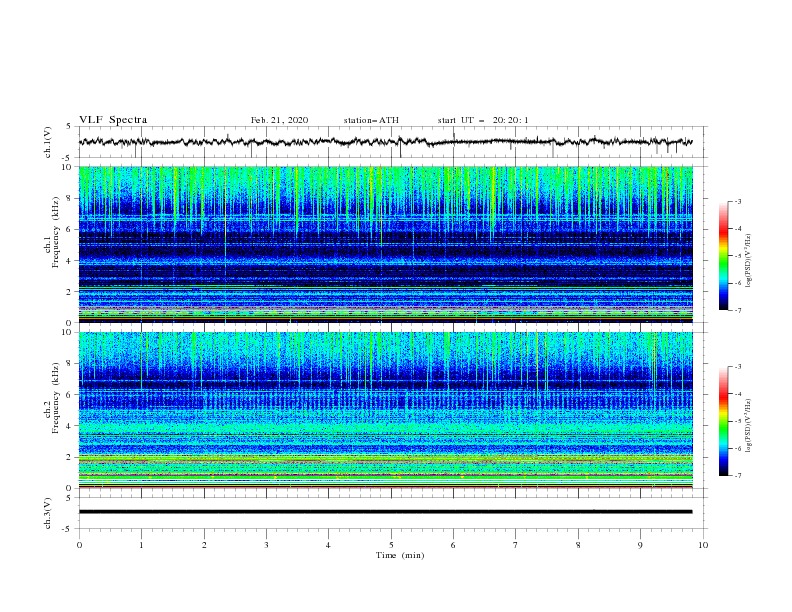Select the date text "Feb. 21, 2020"
The height and width of the screenshot is (612, 792).
(x=279, y=120)
